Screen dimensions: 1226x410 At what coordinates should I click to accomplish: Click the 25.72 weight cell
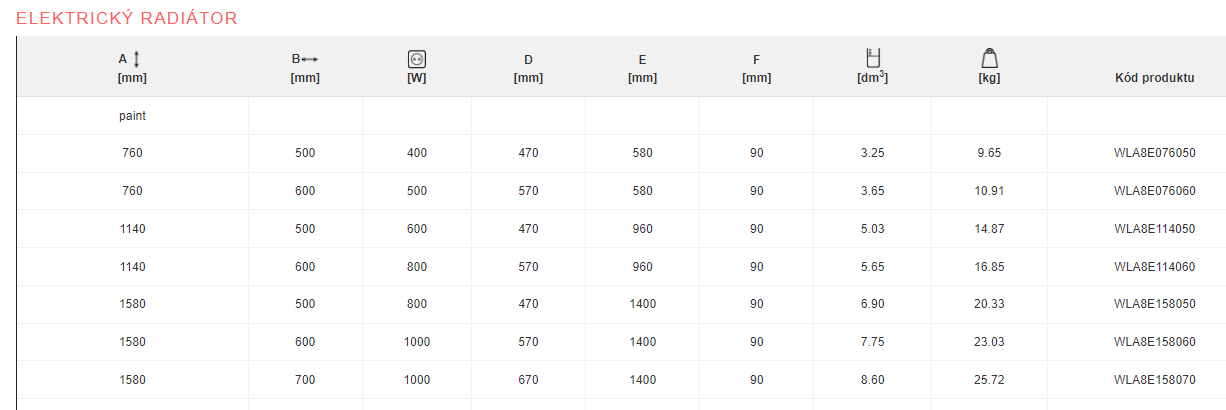988,380
